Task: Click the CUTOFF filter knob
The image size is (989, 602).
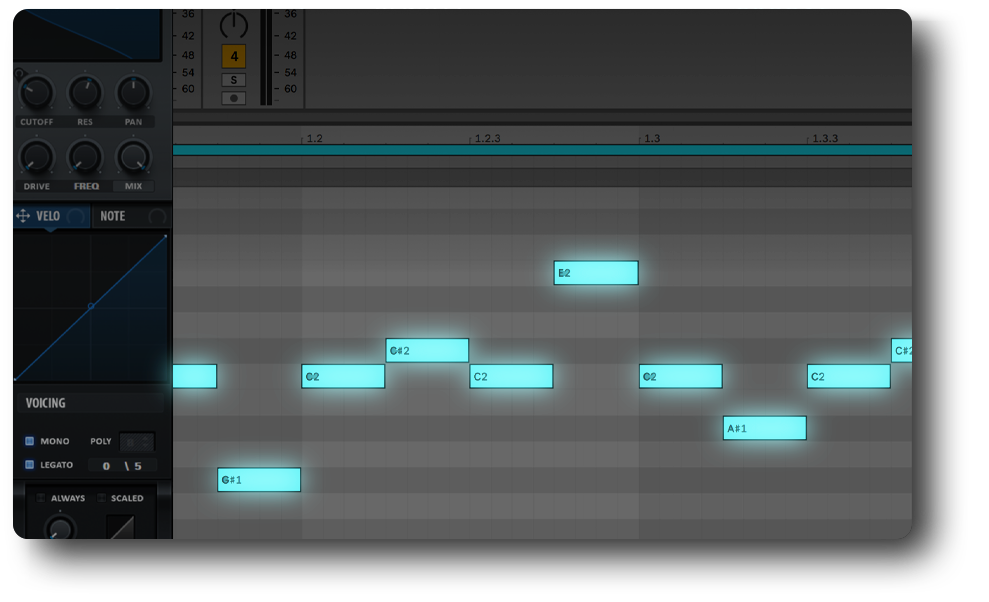Action: tap(36, 94)
